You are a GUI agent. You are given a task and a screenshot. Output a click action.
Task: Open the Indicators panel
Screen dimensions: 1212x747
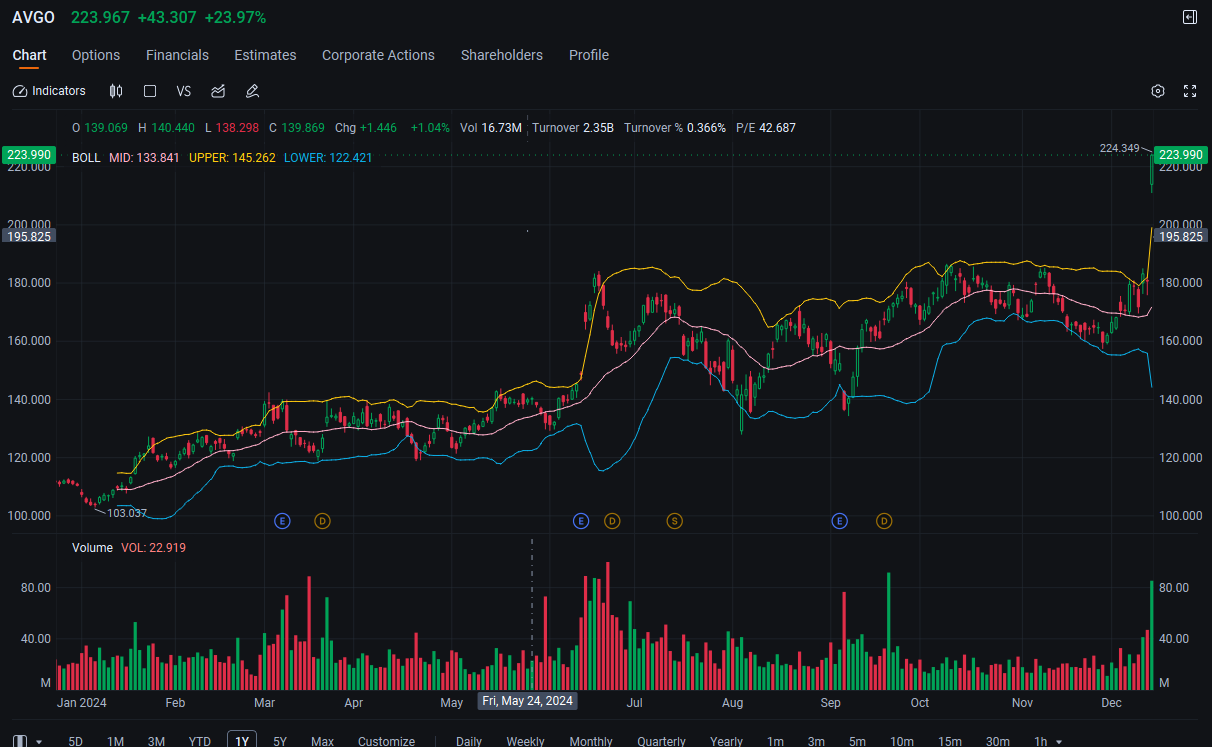click(49, 91)
